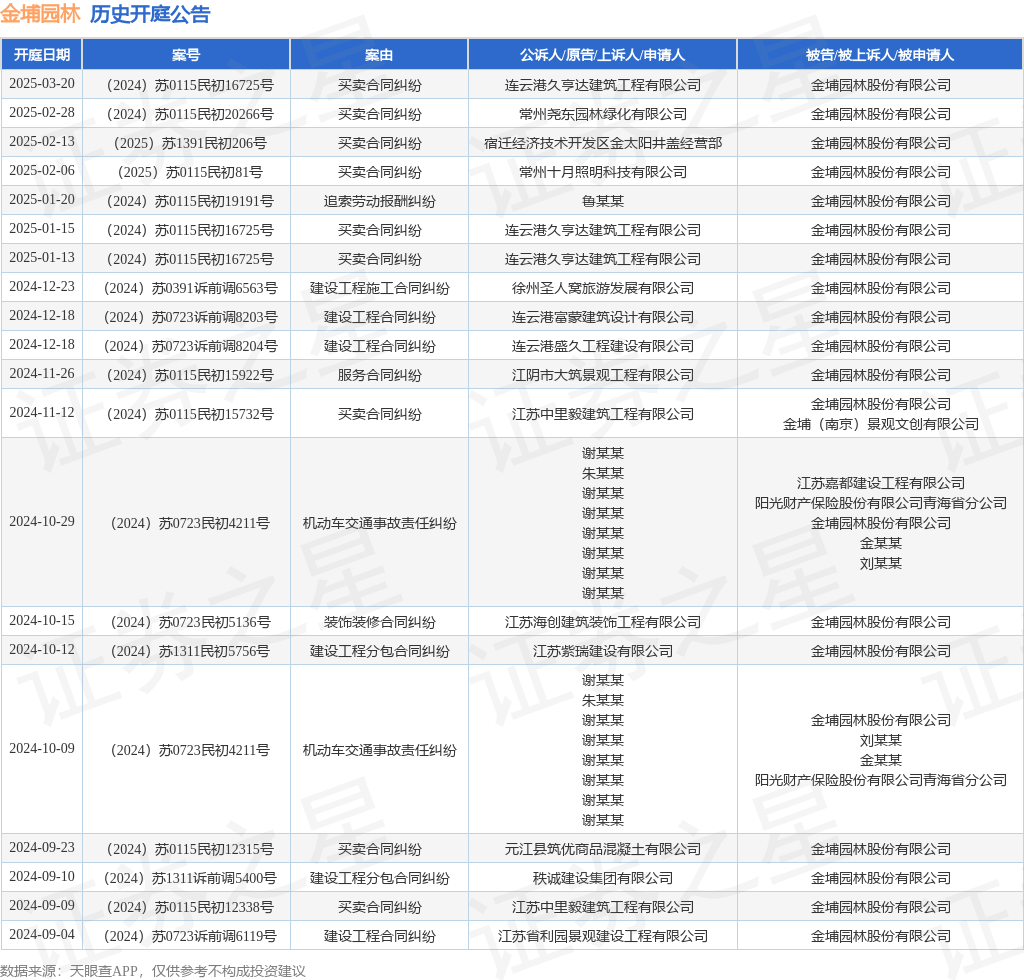
Task: Click plaintiff 江苏紫瑞建设有限公司
Action: tap(603, 651)
